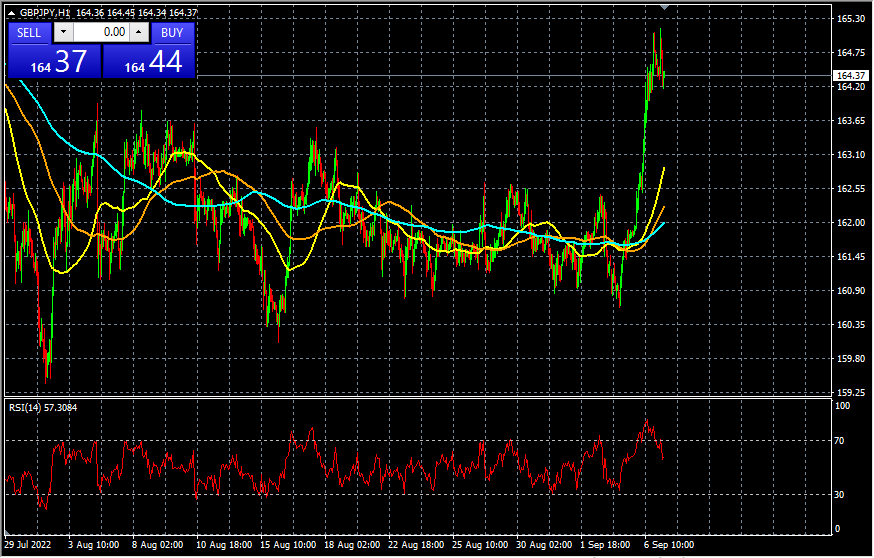Click the 15 Aug 10:00 time axis label
Screen dimensions: 874x558
(288, 545)
